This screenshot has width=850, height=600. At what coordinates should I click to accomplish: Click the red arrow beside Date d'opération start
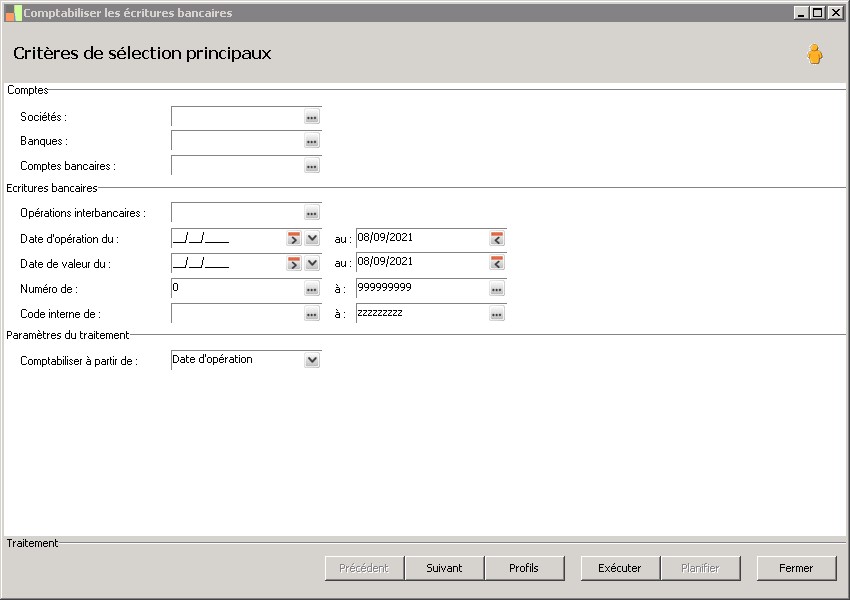(294, 238)
